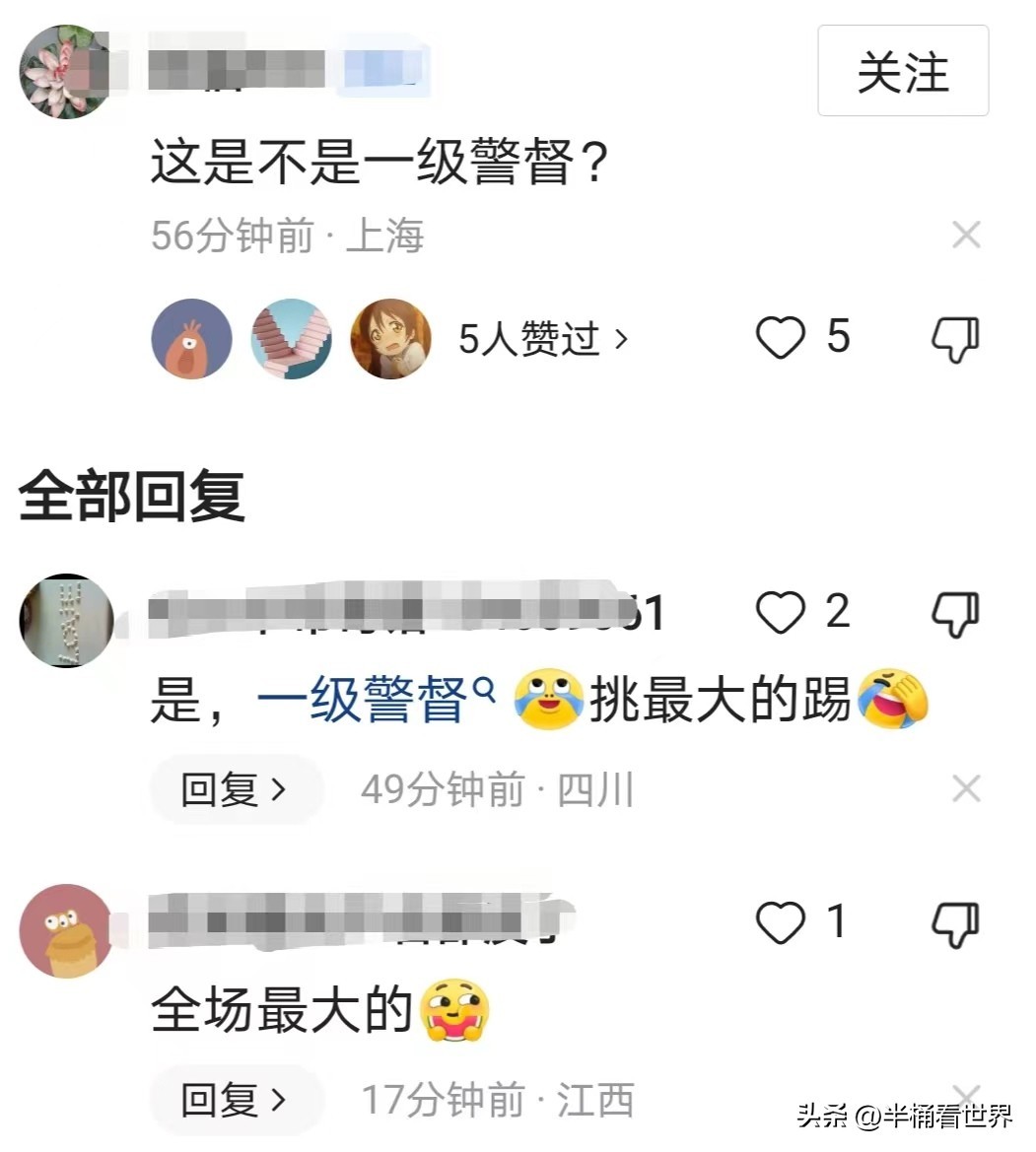Dismiss the reply posted from 四川
The image size is (1036, 1152).
tap(966, 789)
